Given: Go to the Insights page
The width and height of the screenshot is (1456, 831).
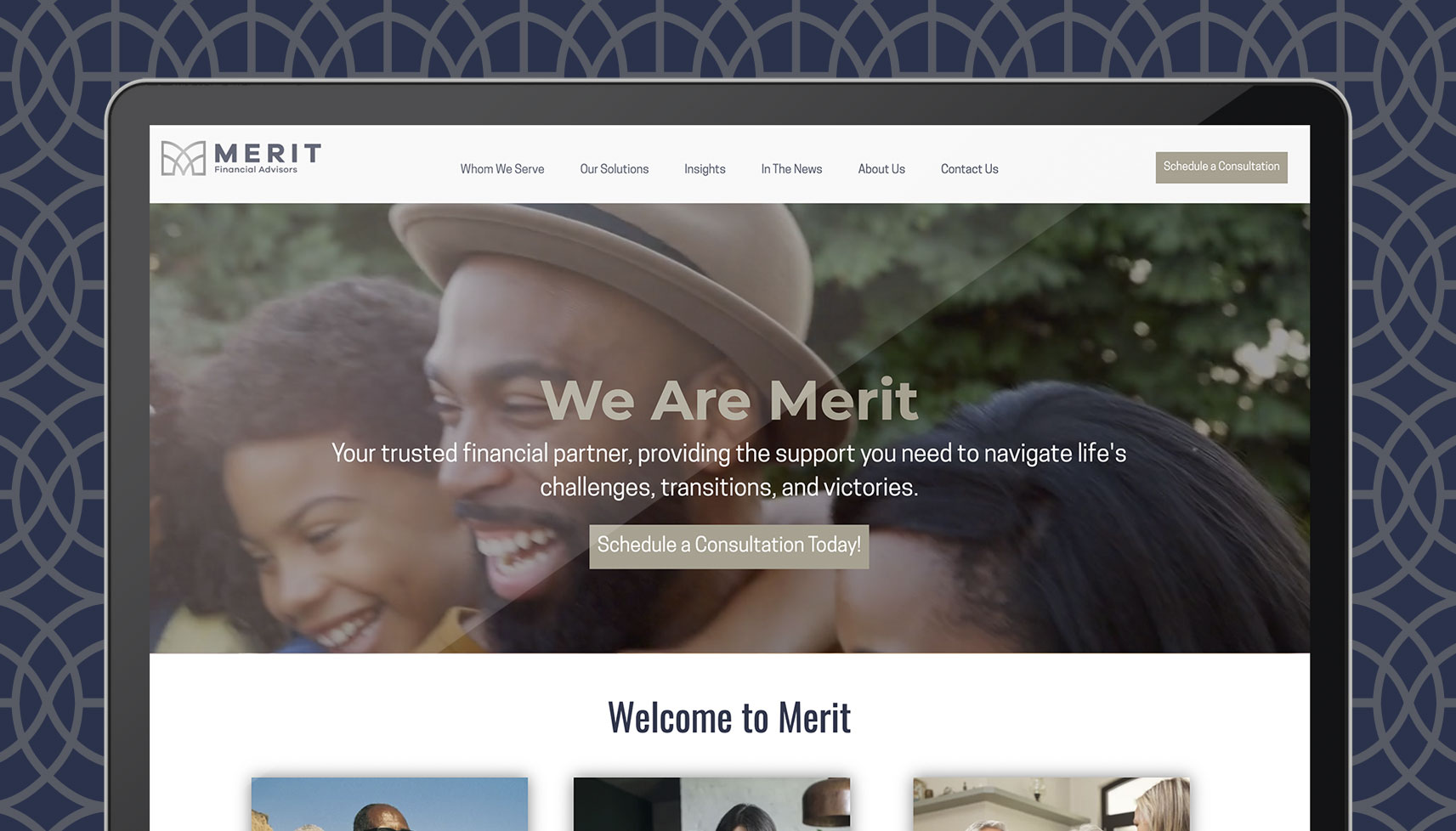Looking at the screenshot, I should 705,169.
